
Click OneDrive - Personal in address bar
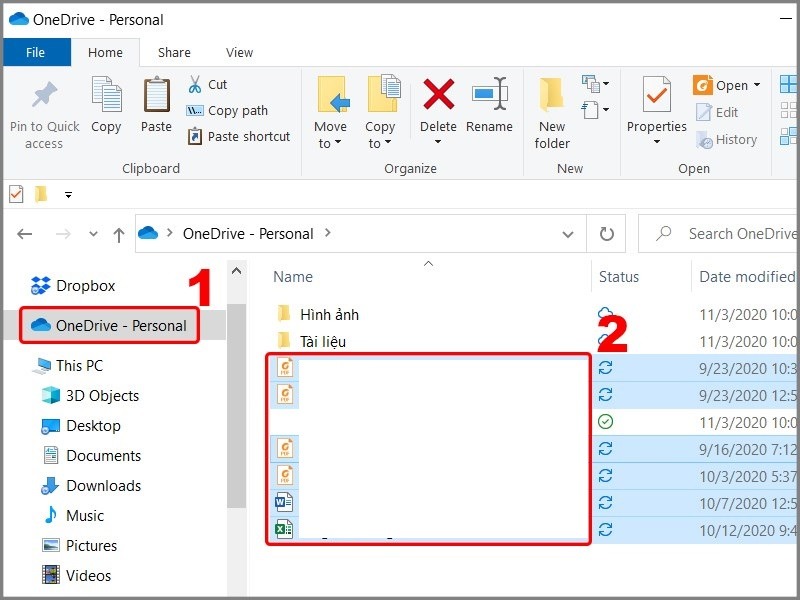pyautogui.click(x=248, y=234)
